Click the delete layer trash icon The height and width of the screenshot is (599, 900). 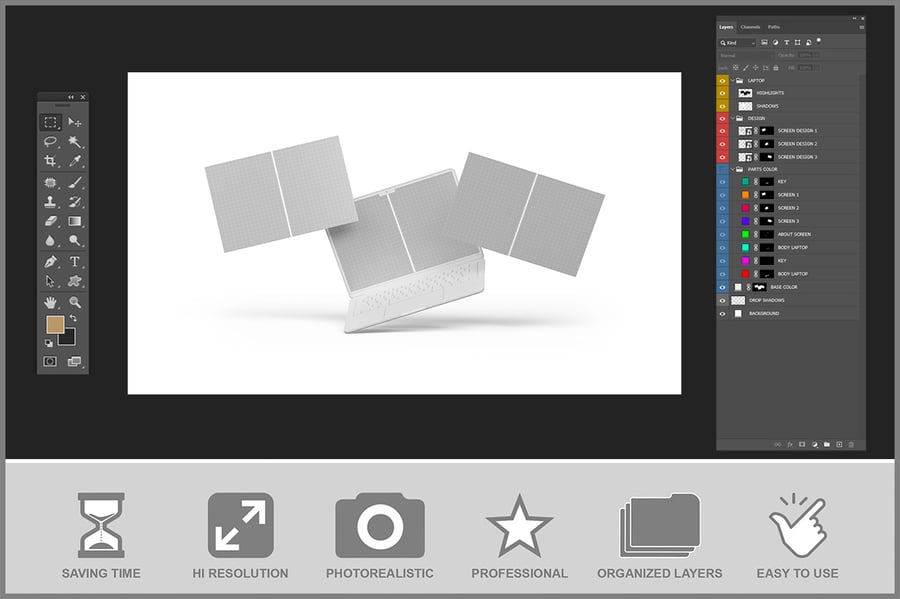point(851,444)
